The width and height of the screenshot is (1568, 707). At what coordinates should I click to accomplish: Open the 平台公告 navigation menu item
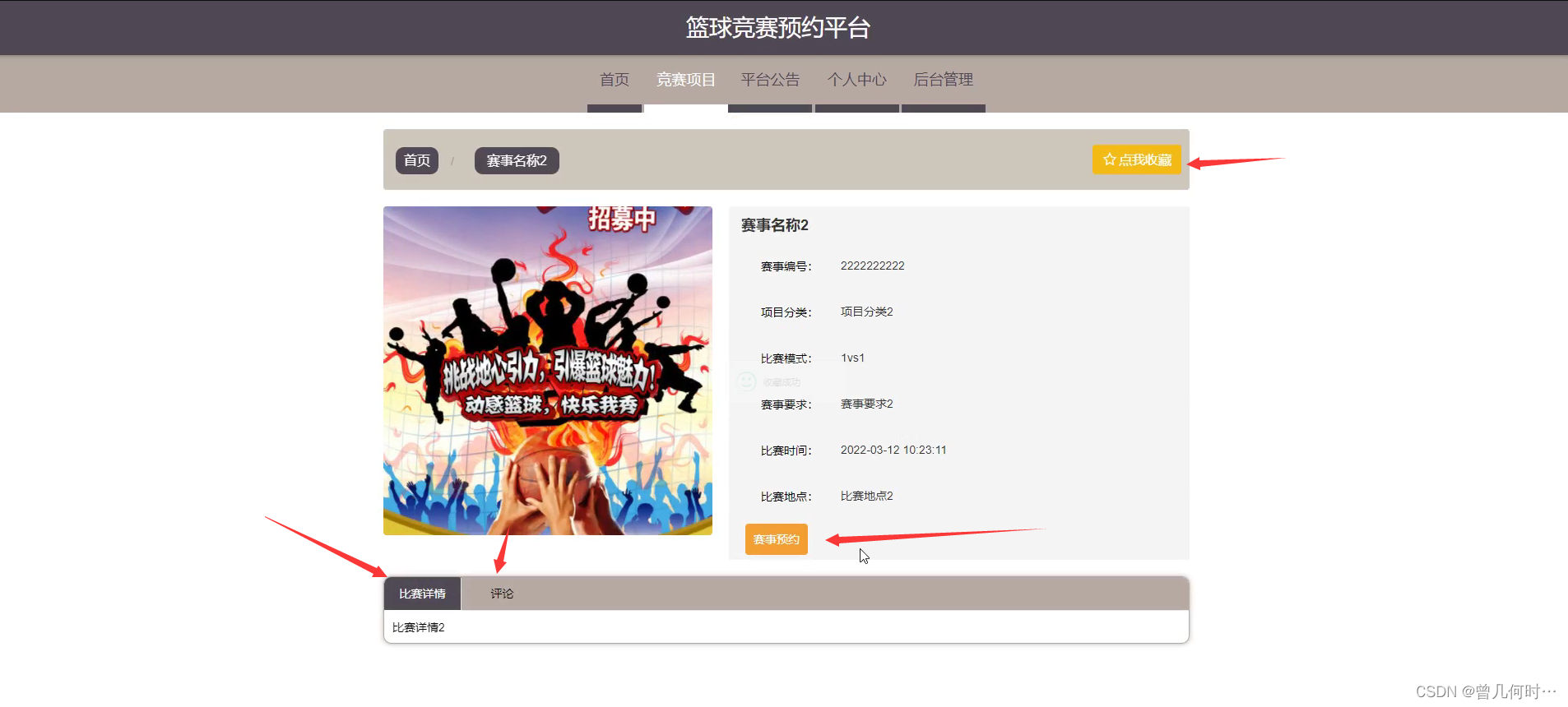[x=770, y=80]
